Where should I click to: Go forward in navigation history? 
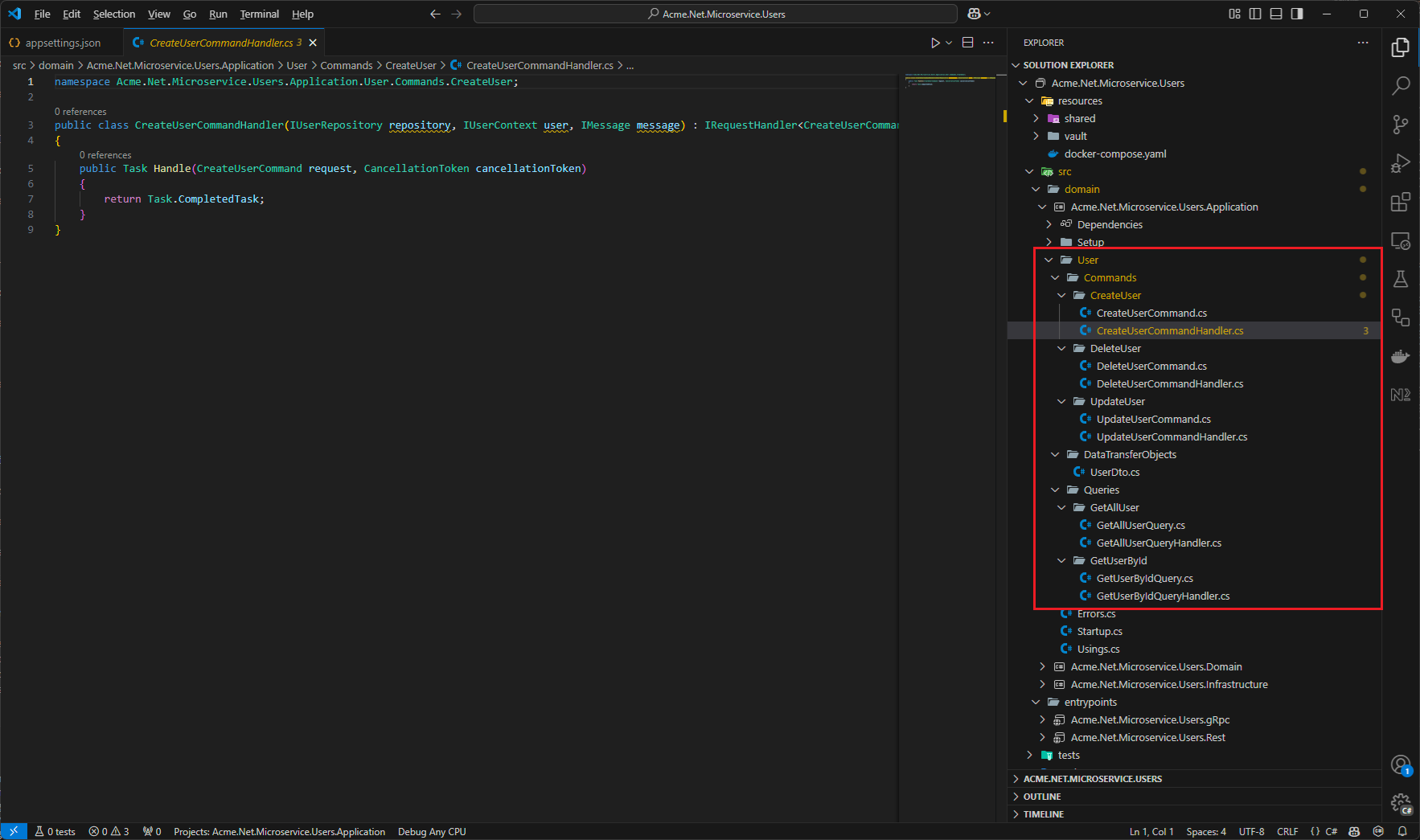point(457,14)
